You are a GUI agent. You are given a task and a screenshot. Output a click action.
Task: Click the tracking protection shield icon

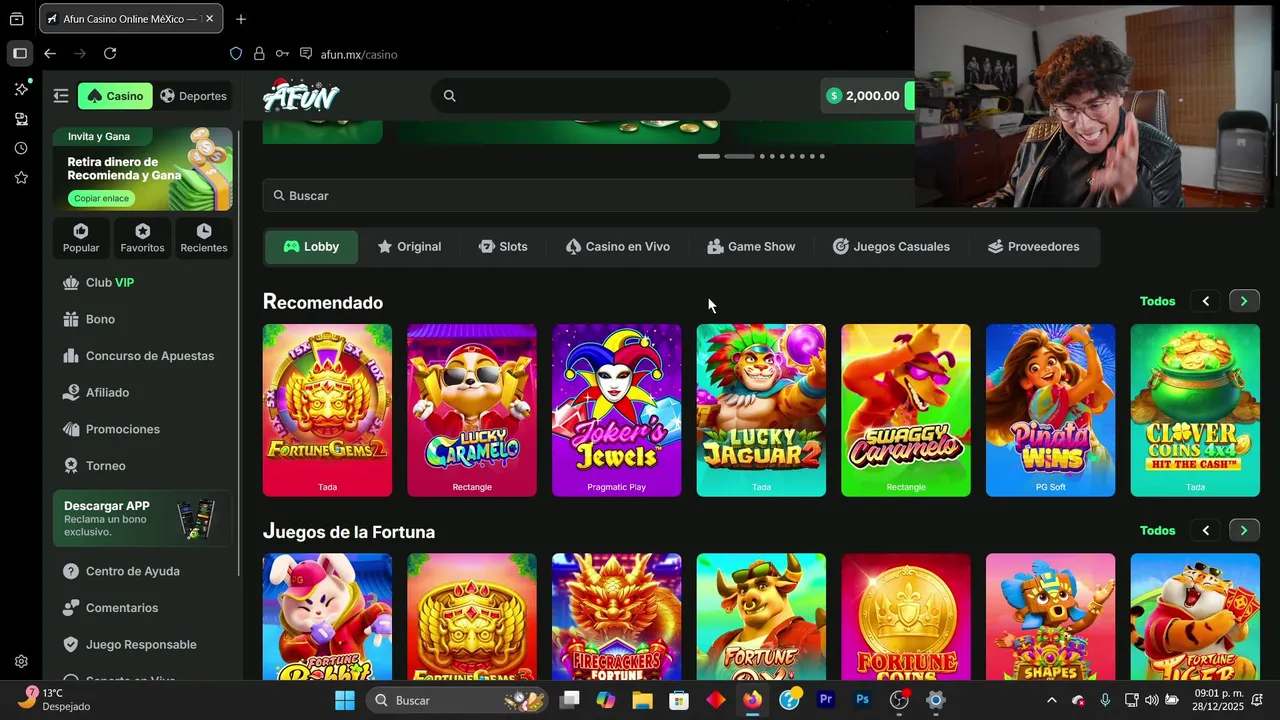[236, 54]
